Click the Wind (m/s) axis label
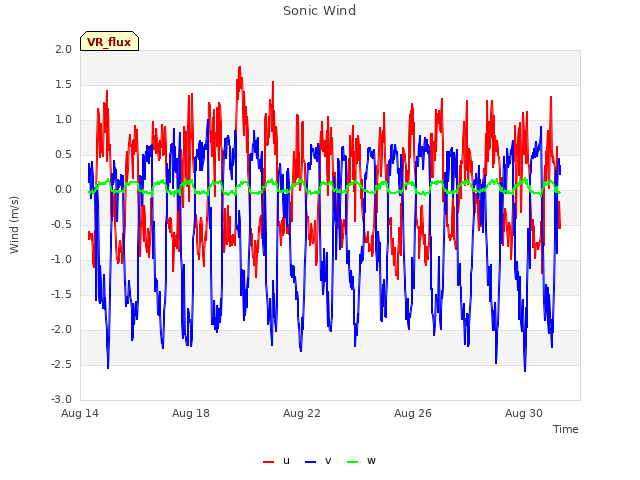 click(14, 225)
